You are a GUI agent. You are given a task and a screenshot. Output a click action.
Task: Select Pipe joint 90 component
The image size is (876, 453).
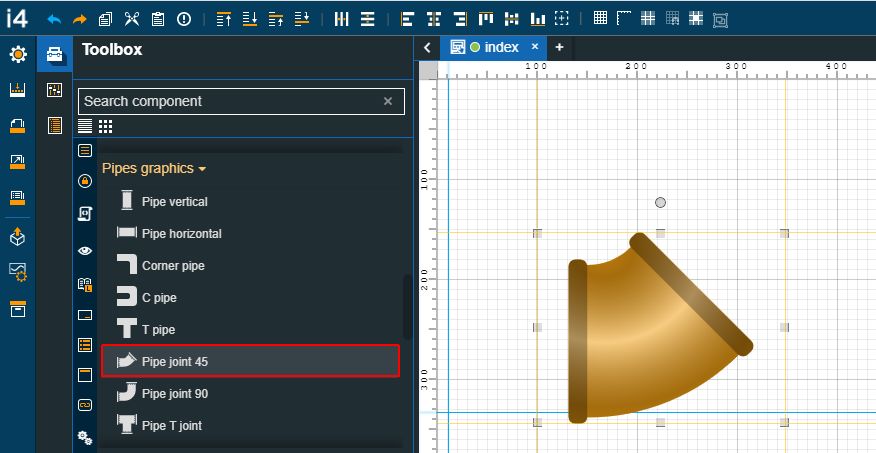pyautogui.click(x=174, y=394)
